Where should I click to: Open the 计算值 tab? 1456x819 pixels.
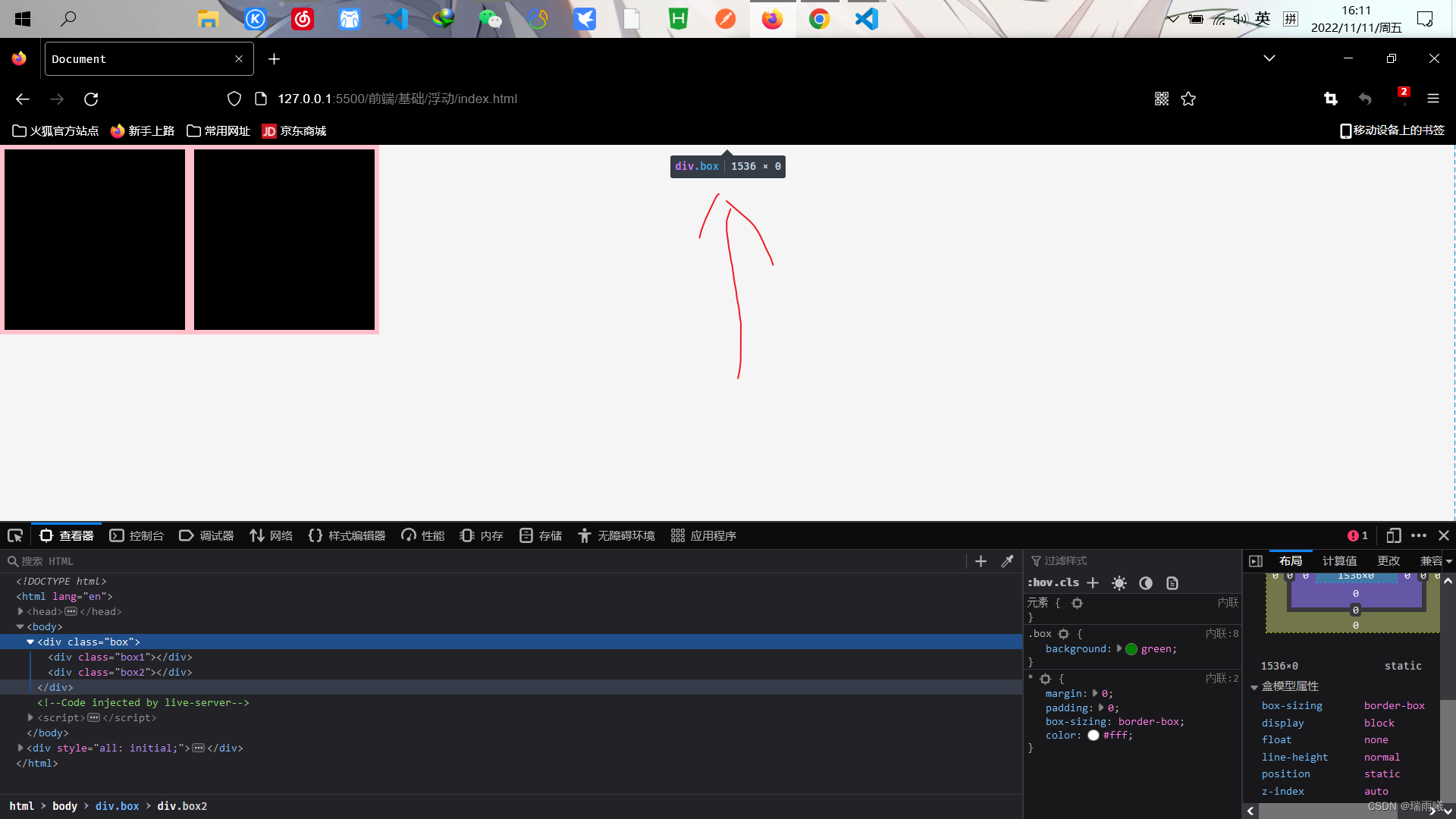[x=1339, y=560]
